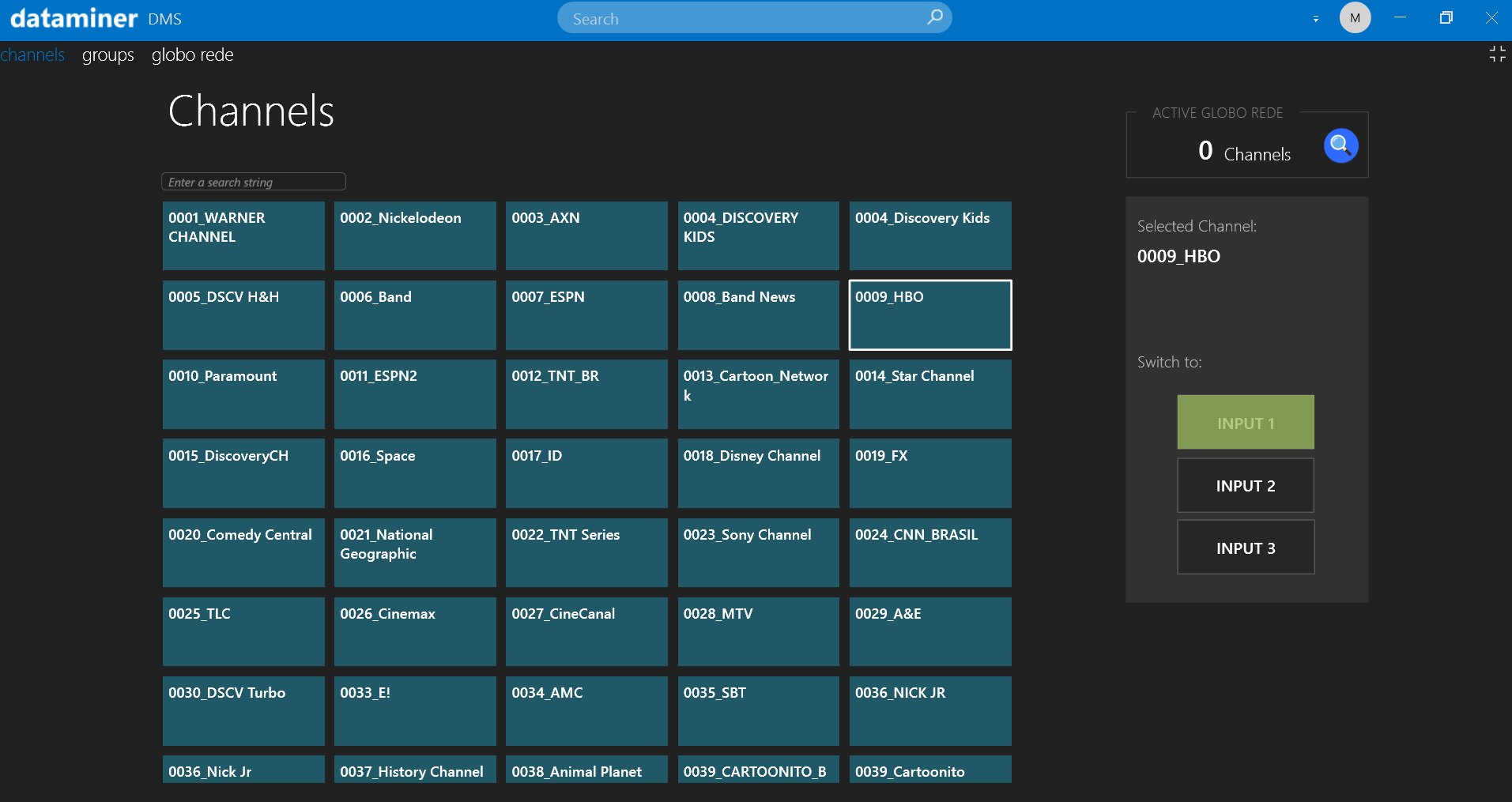The height and width of the screenshot is (802, 1512).
Task: Select the 0004_Discovery Kids tile
Action: 930,235
